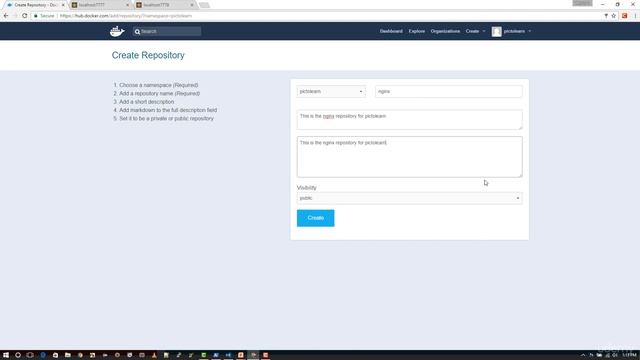Open File Explorer from the taskbar

pos(68,355)
